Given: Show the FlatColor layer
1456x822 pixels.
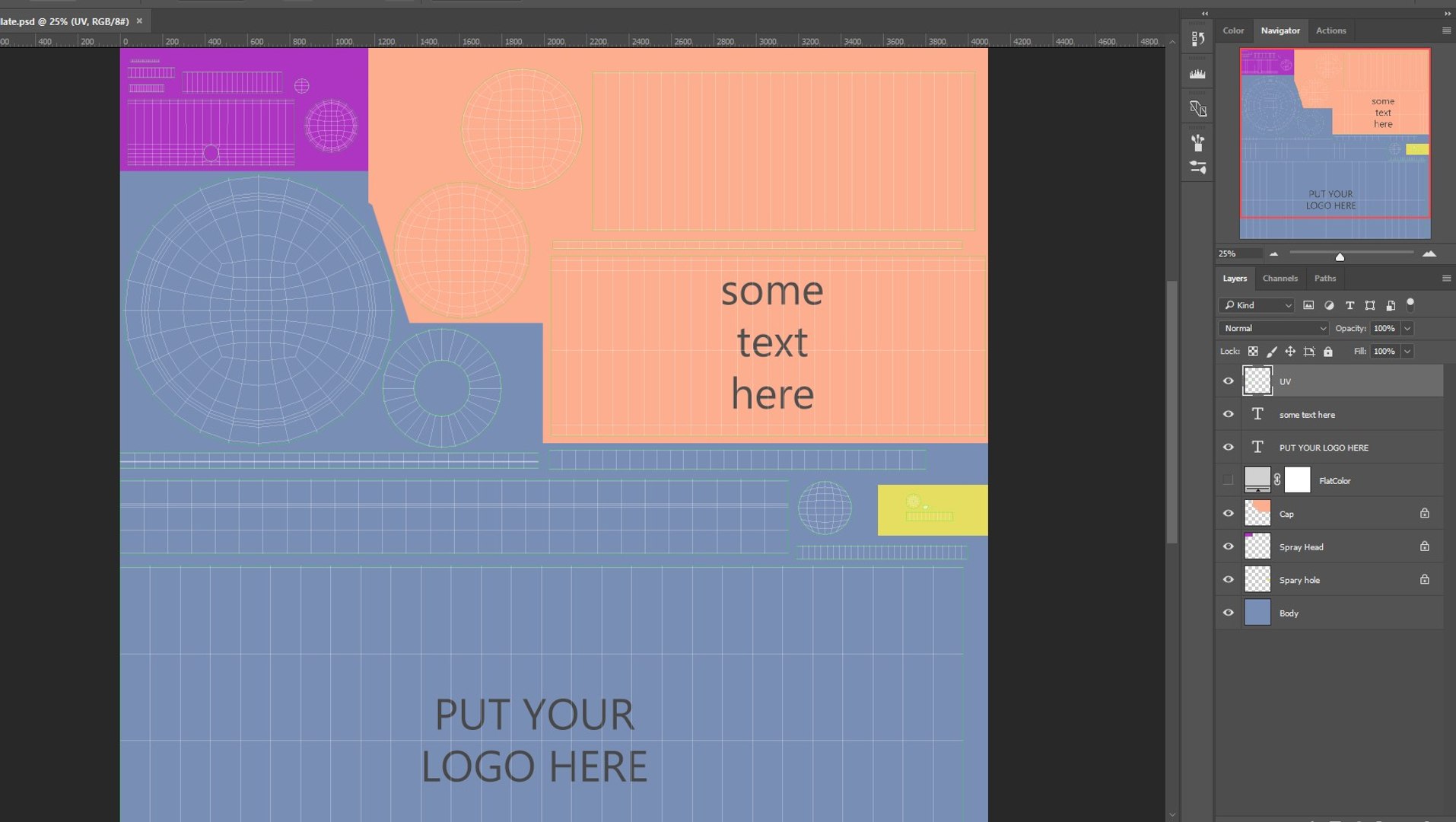Looking at the screenshot, I should click(1229, 480).
